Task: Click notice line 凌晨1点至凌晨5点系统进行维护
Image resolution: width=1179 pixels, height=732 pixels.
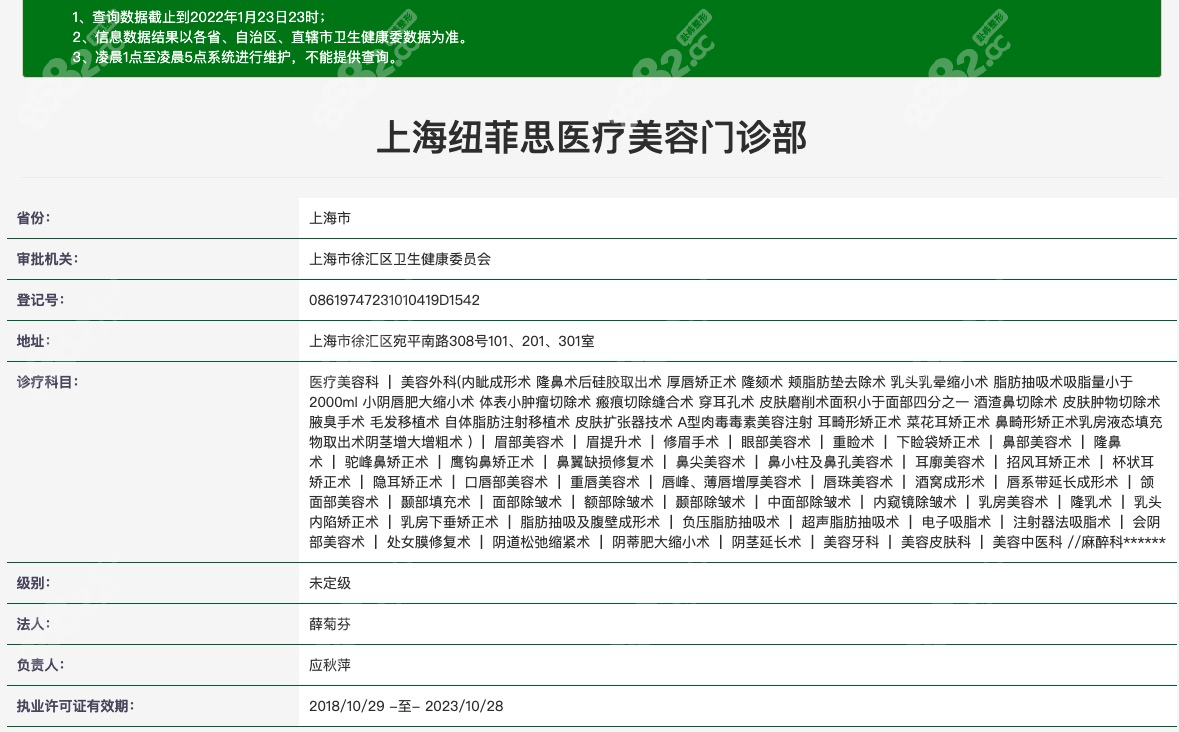Action: tap(238, 57)
